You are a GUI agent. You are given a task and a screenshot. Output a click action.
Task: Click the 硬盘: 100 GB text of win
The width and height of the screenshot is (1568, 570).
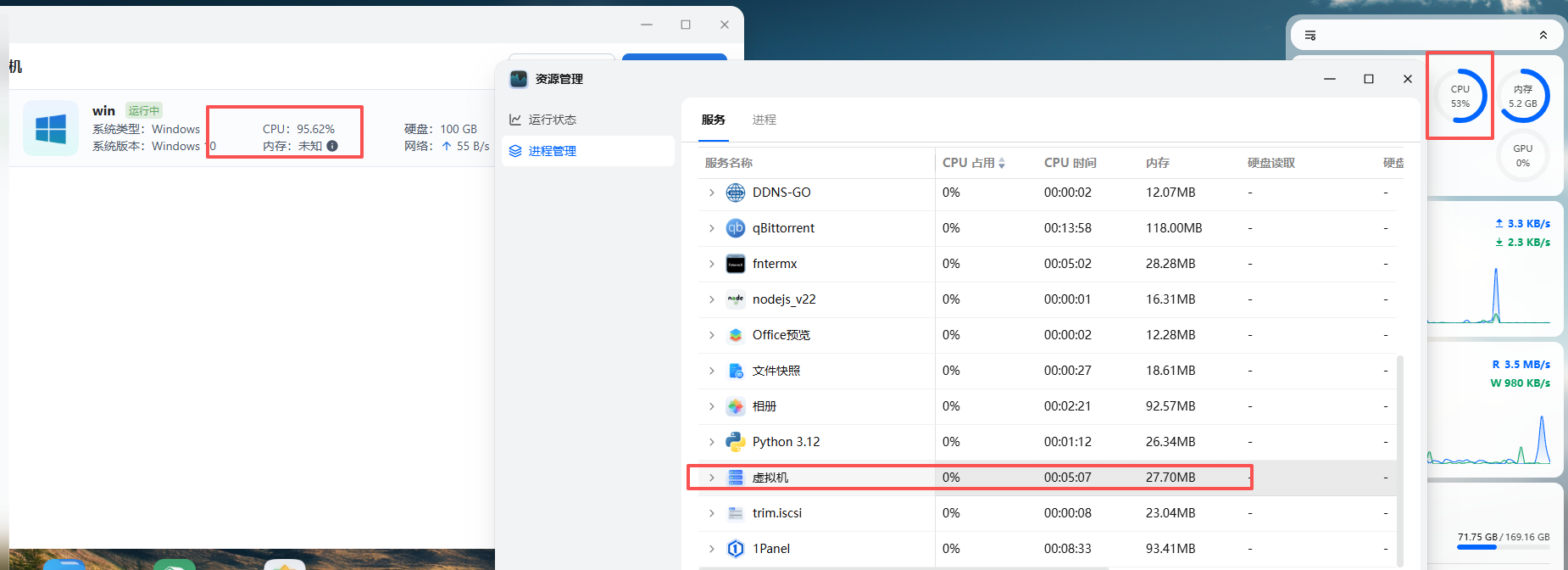point(441,129)
